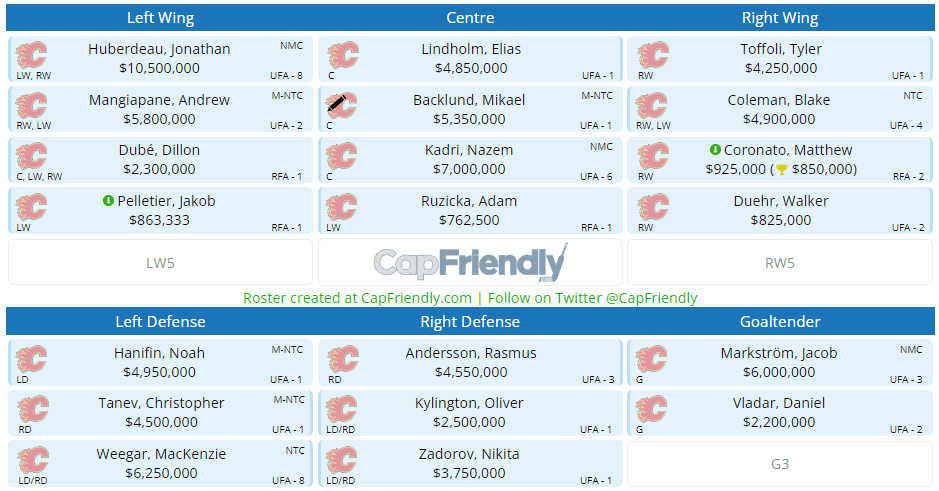Viewport: 939px width, 491px height.
Task: Click the green icon beside Coronato, Matthew
Action: pos(715,150)
